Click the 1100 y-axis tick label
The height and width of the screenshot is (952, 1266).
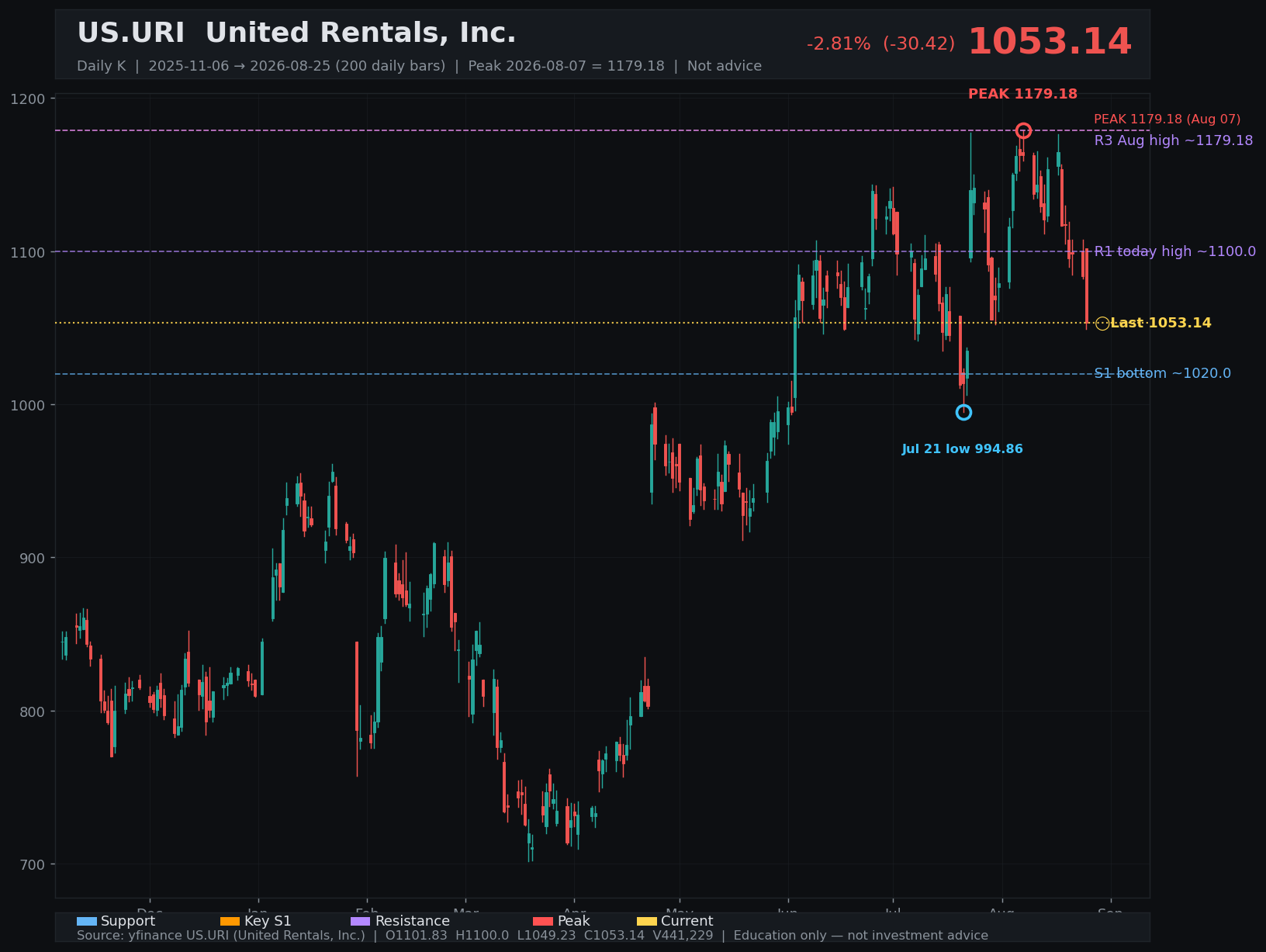29,252
